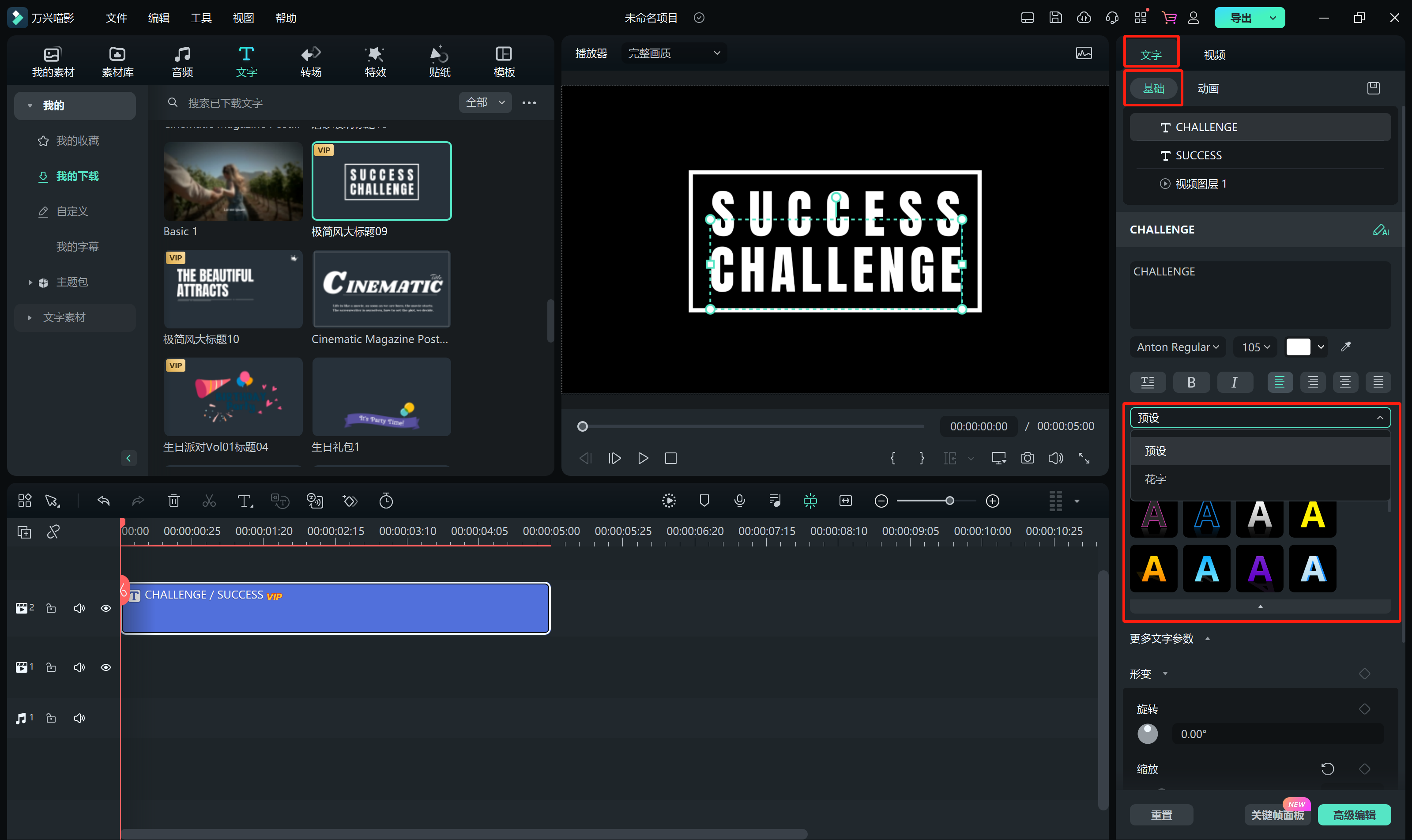
Task: Toggle bold formatting button
Action: (x=1191, y=383)
